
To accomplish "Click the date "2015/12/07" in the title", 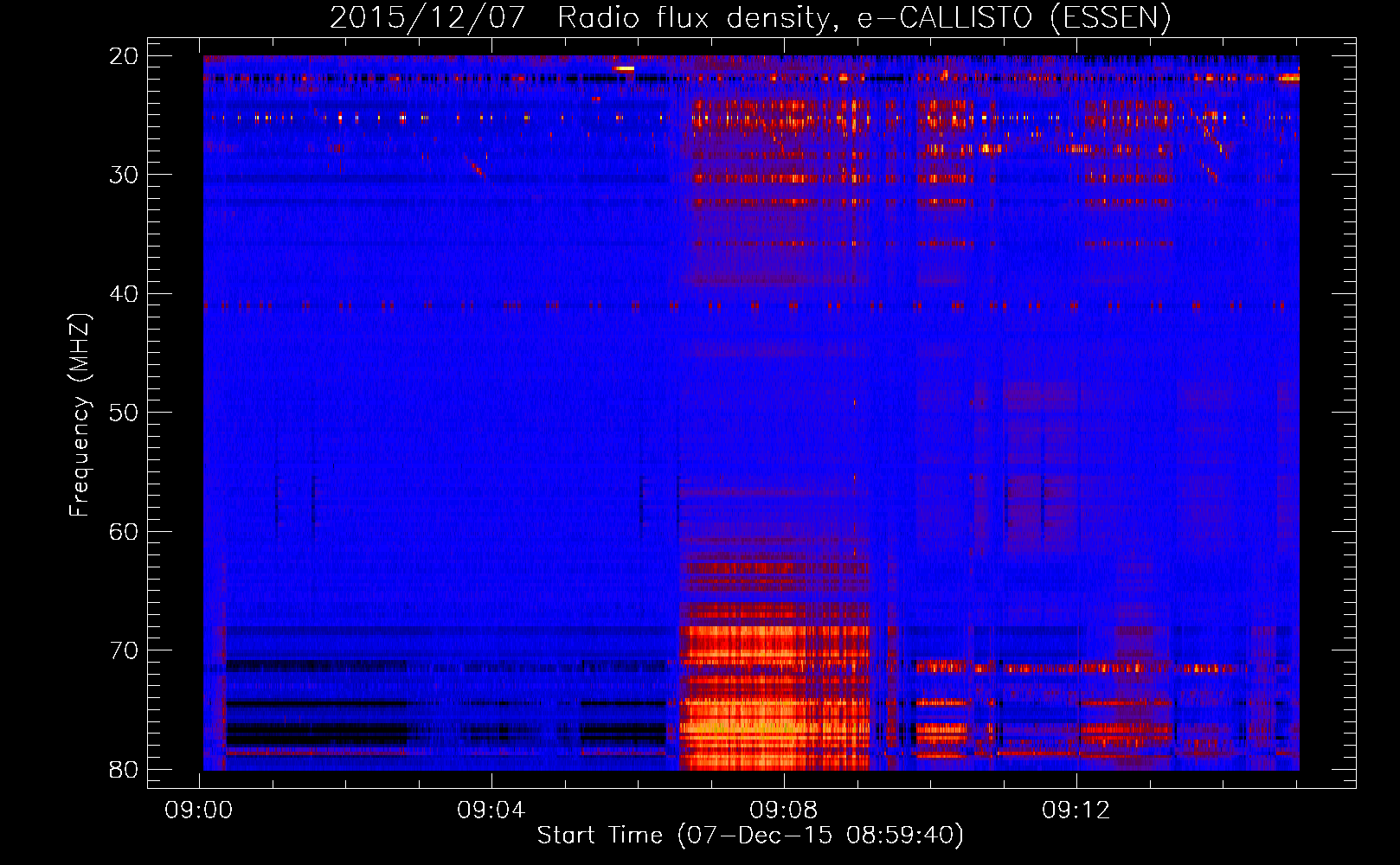I will [427, 17].
